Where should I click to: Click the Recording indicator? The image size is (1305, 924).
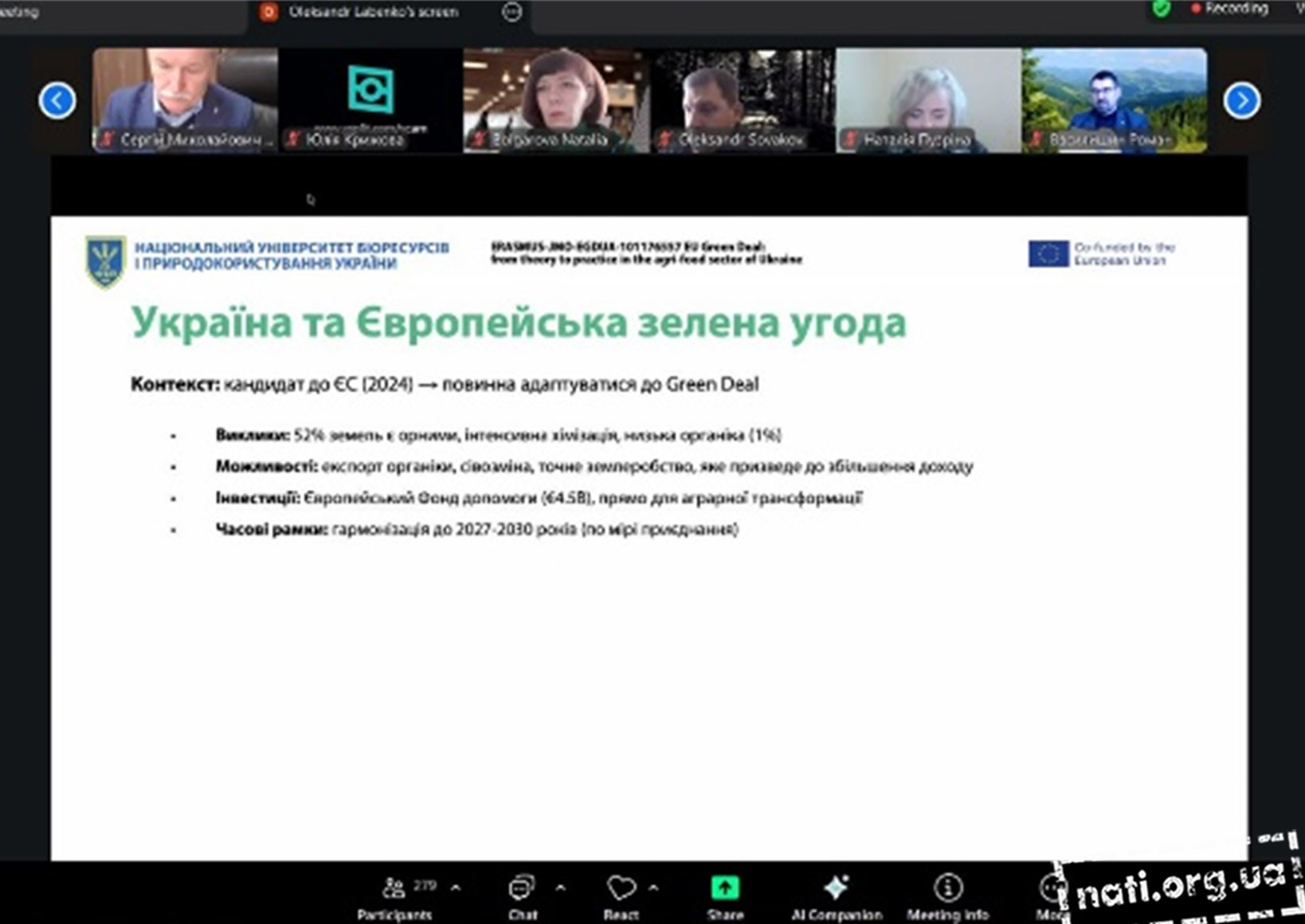pos(1229,9)
